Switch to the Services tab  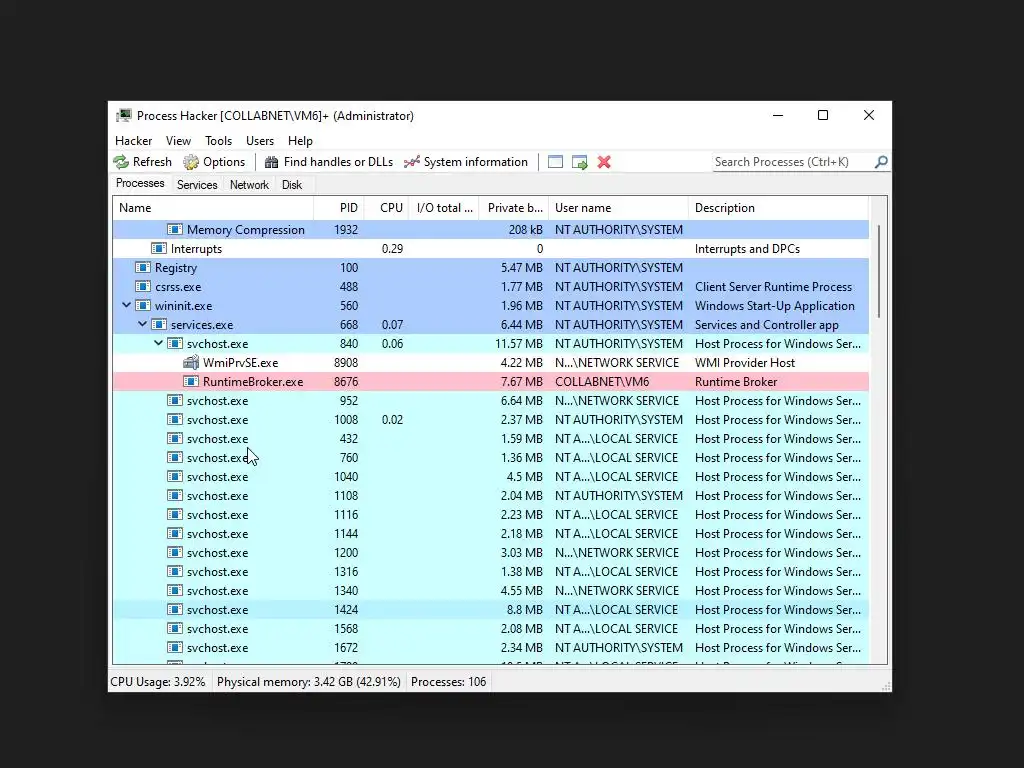pyautogui.click(x=197, y=185)
